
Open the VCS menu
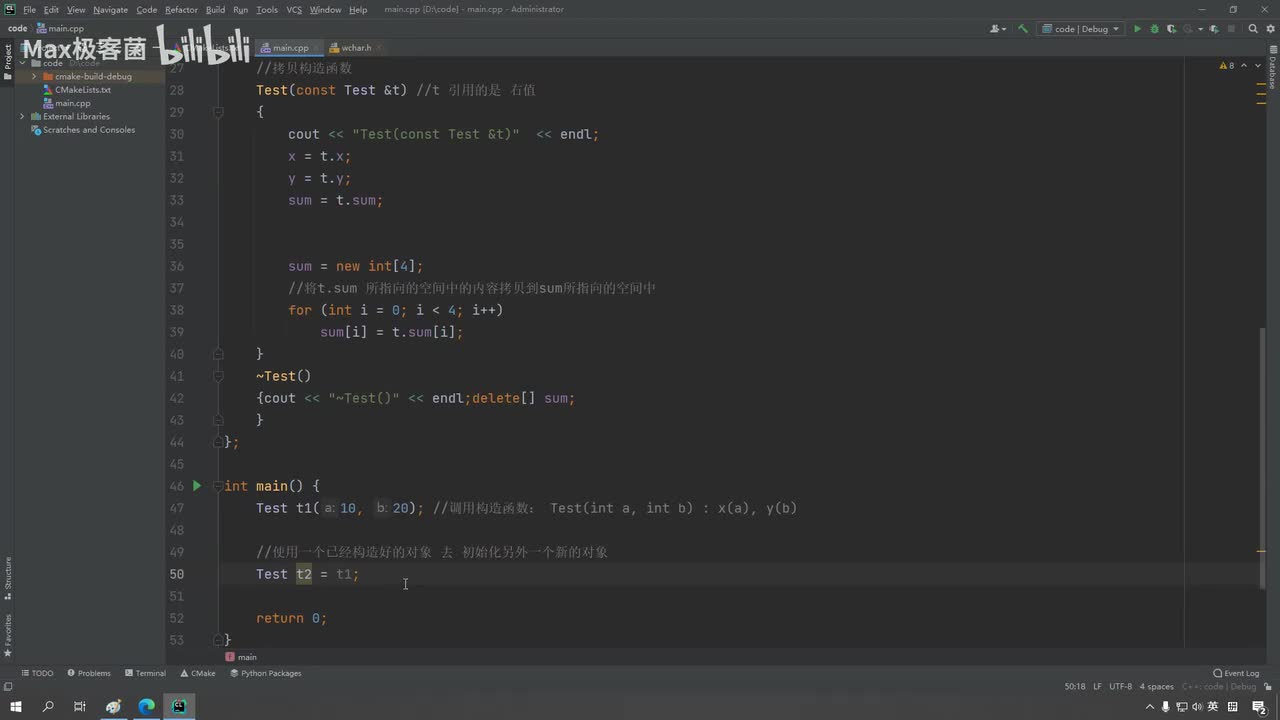click(294, 9)
